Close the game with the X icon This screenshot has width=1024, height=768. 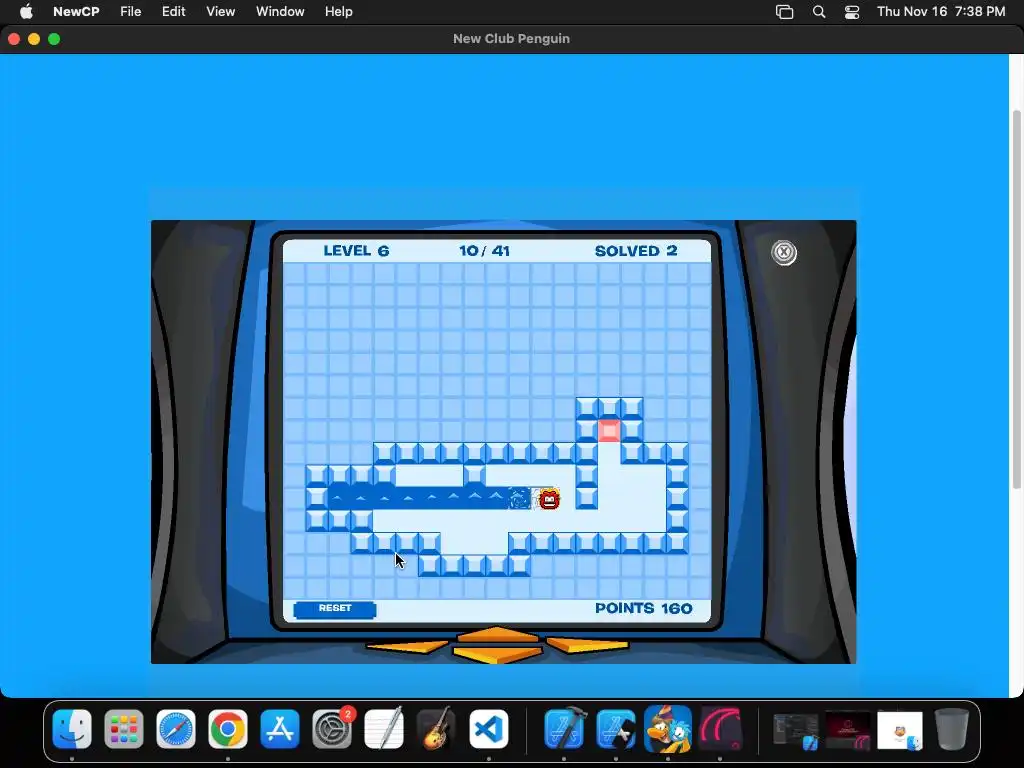click(784, 253)
